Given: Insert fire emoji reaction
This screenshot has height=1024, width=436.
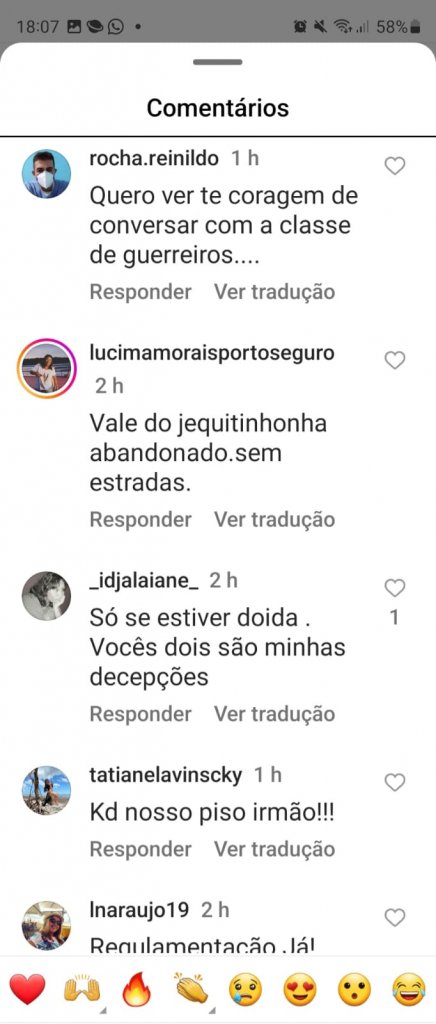Looking at the screenshot, I should click(136, 989).
